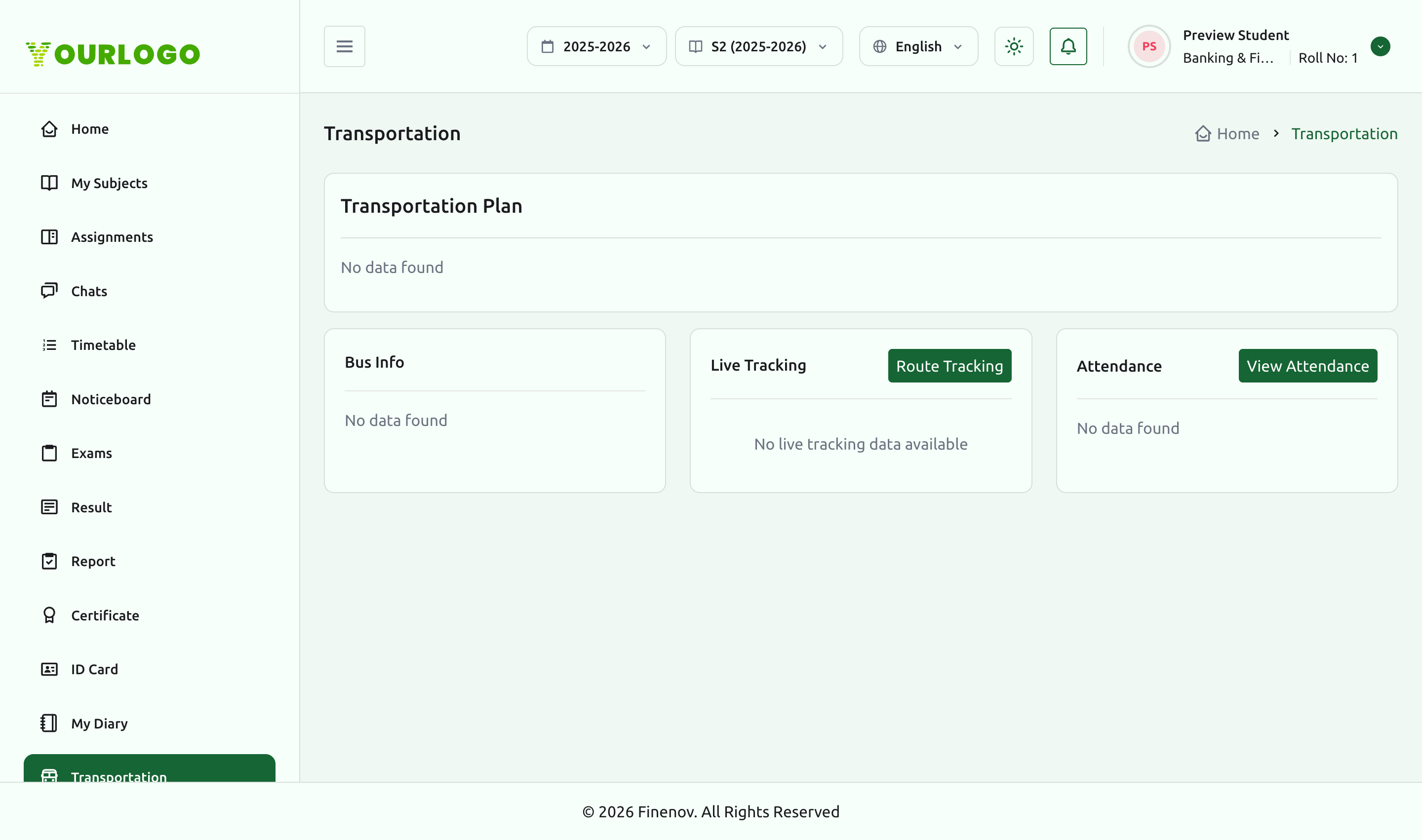Expand the user profile dropdown arrow
The image size is (1422, 840).
[1380, 46]
